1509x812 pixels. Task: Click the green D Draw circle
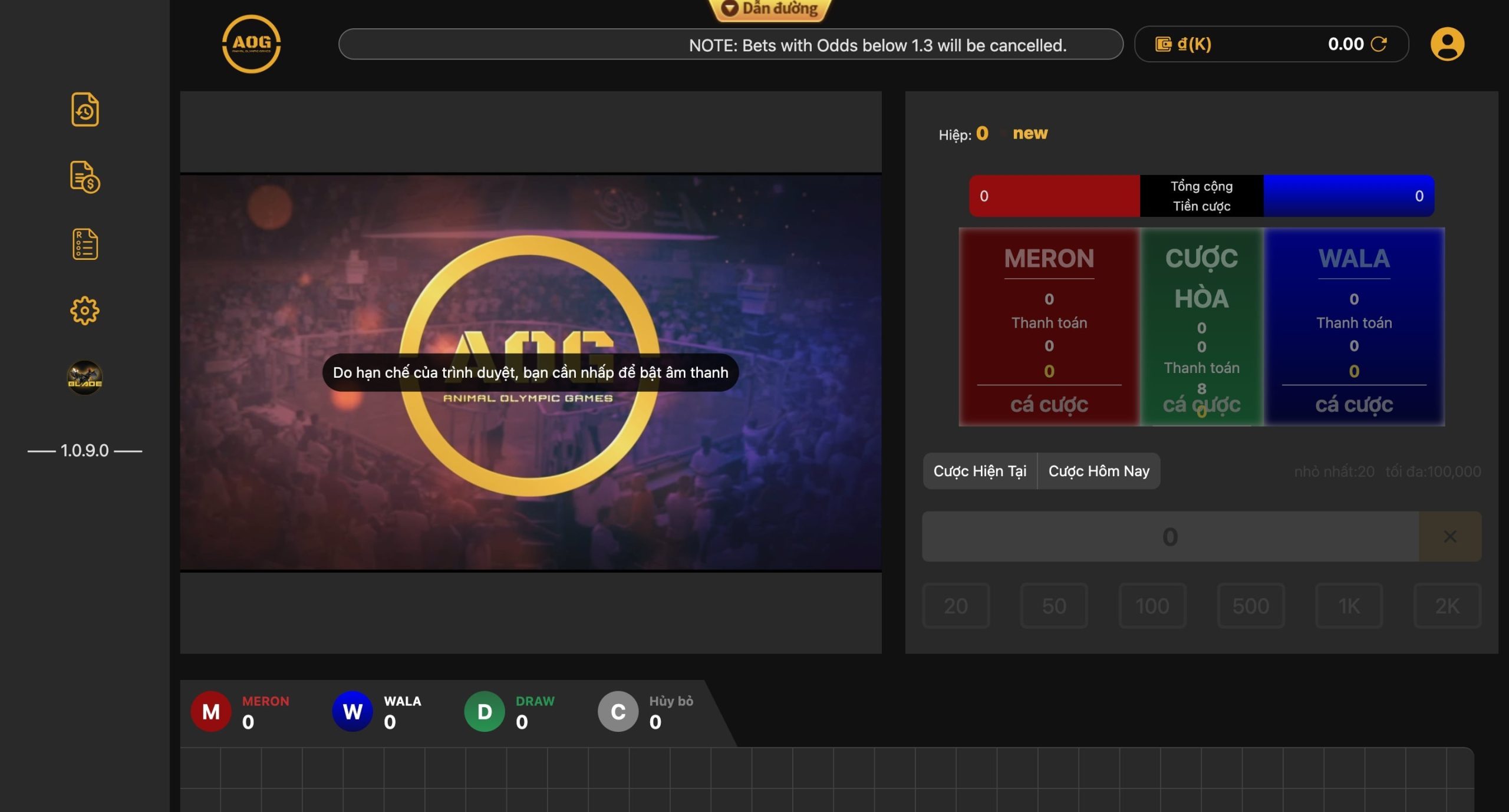485,711
